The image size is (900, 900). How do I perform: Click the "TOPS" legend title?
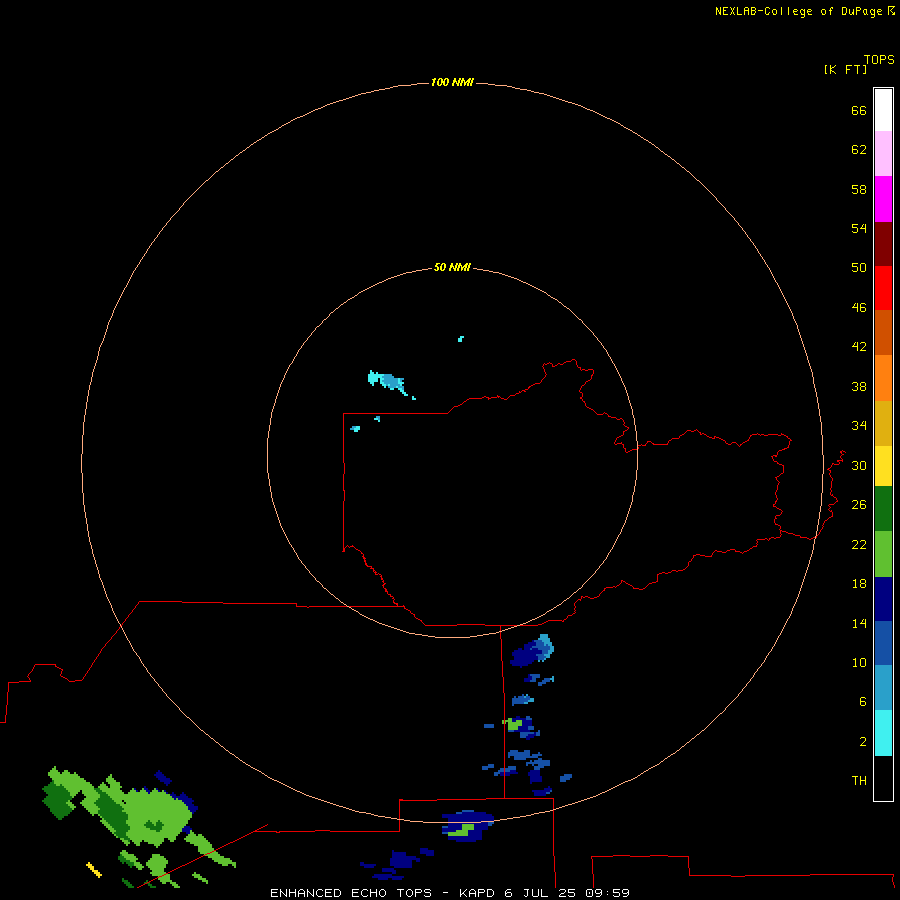(879, 60)
